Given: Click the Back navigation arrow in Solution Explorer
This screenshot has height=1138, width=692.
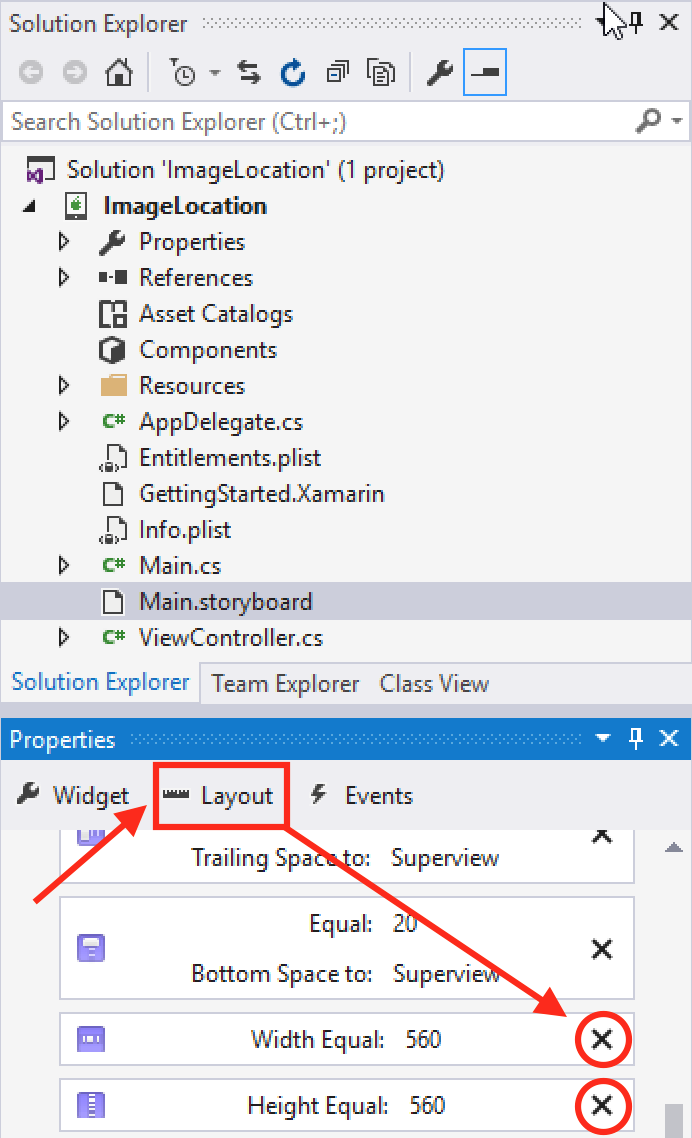Looking at the screenshot, I should 30,73.
